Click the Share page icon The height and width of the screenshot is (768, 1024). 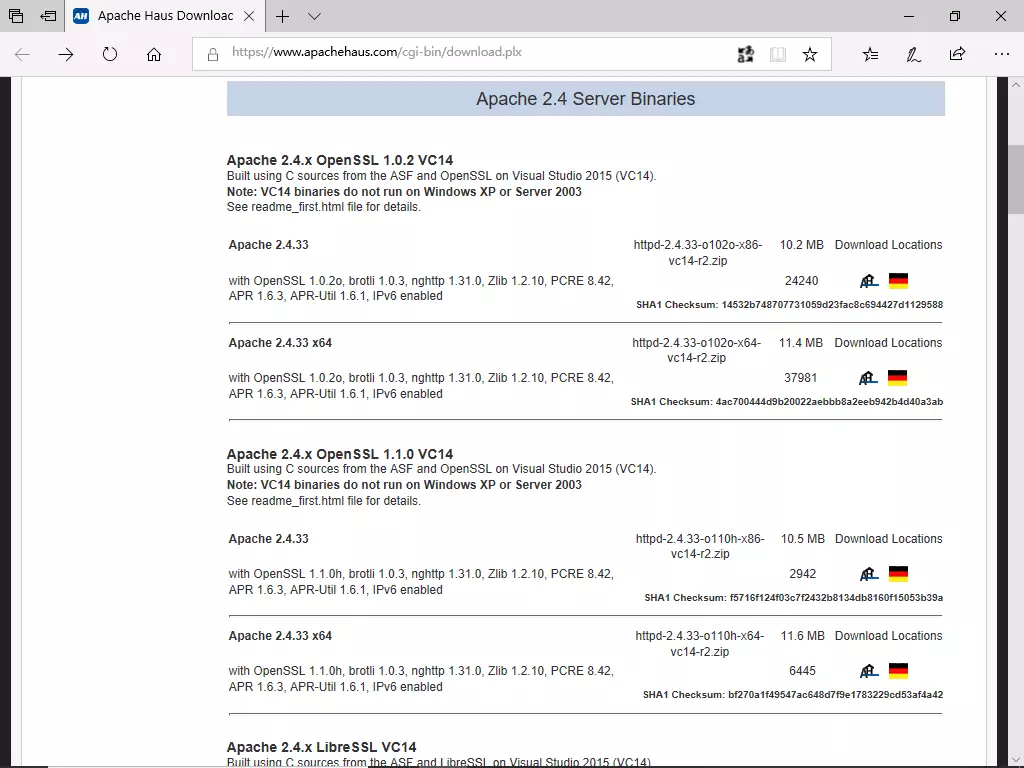click(x=957, y=54)
